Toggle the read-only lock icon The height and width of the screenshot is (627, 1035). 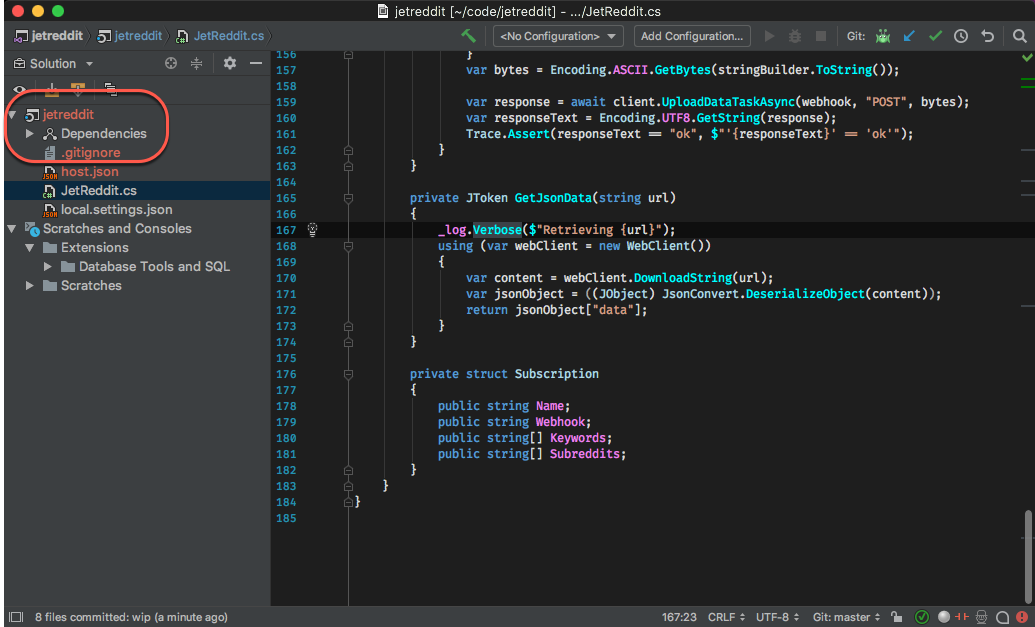tap(896, 617)
